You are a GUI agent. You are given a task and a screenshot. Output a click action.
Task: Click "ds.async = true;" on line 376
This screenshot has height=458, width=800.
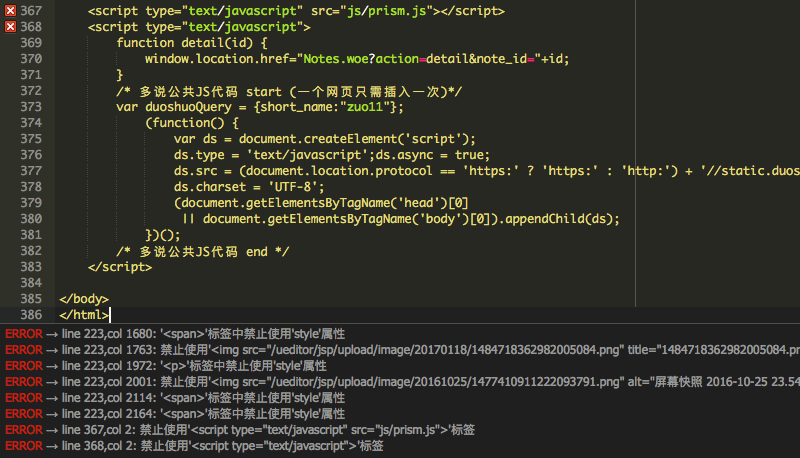(433, 155)
